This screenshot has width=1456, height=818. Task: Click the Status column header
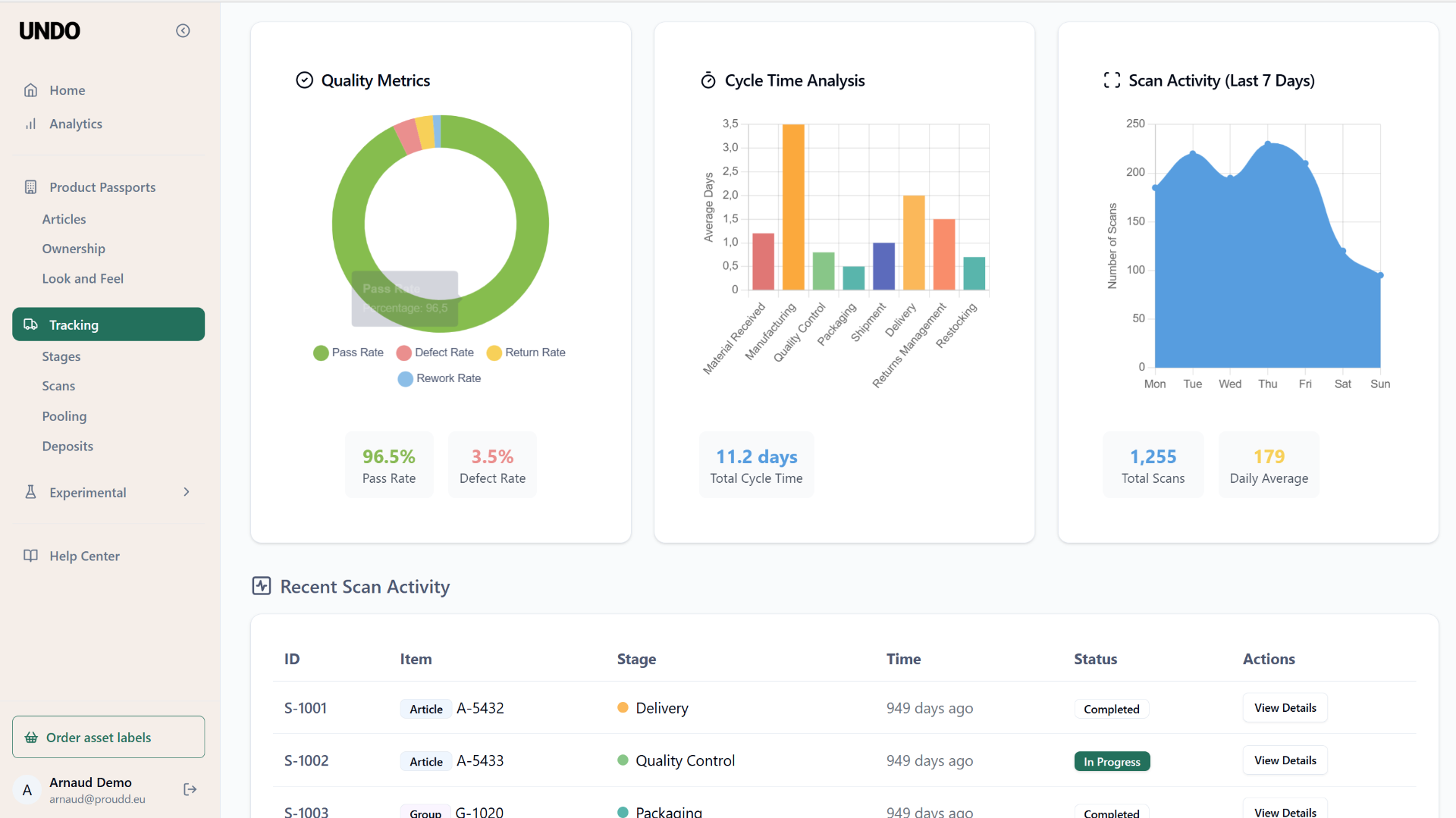click(1095, 659)
